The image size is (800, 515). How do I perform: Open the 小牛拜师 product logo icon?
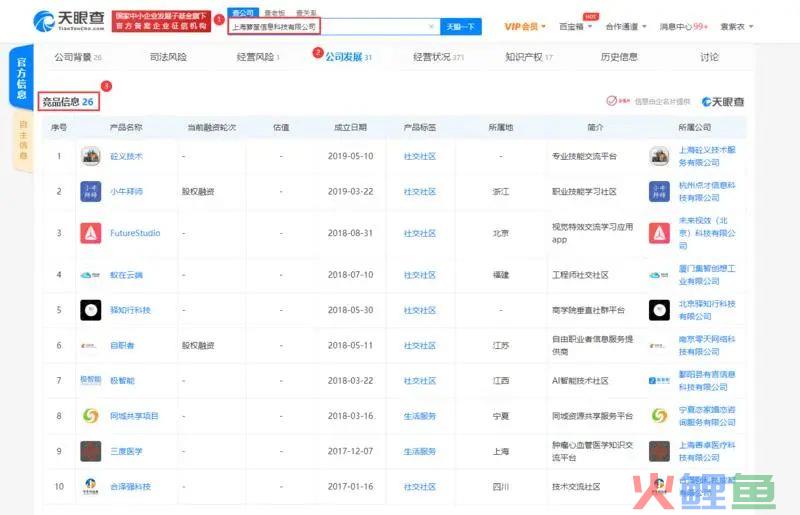tap(91, 191)
